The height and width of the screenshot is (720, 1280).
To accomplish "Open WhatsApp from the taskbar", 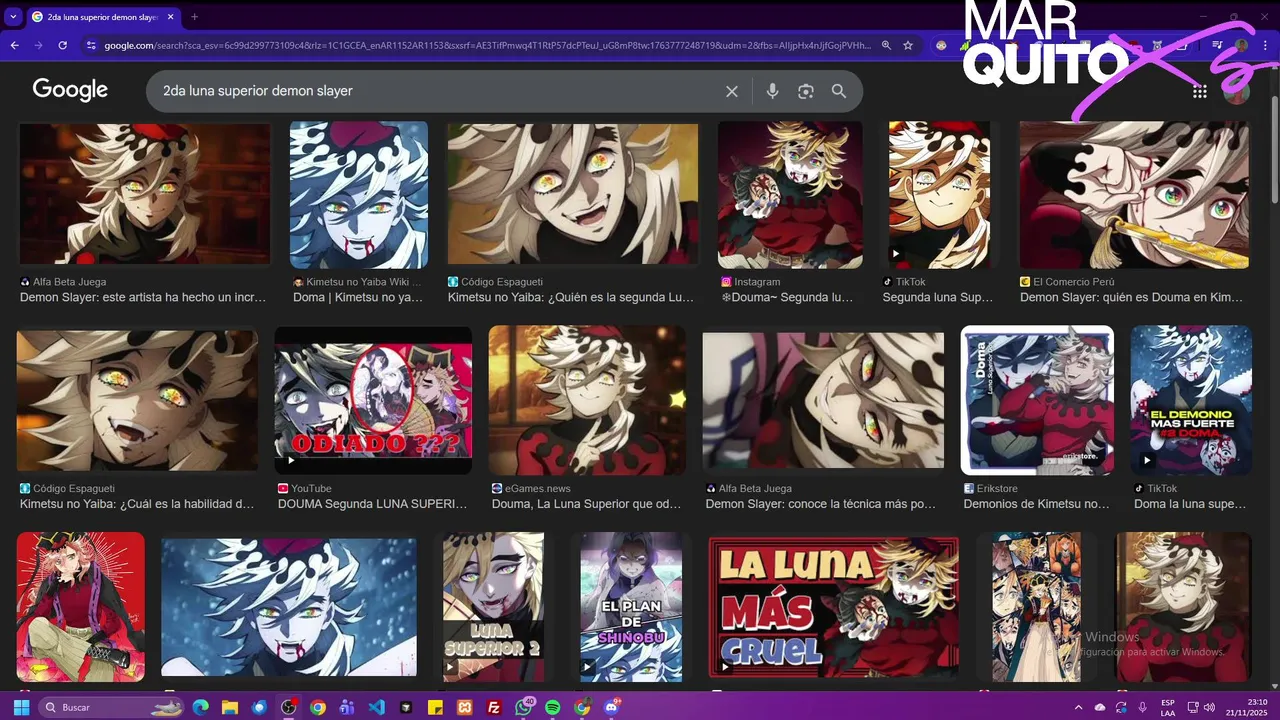I will point(524,707).
